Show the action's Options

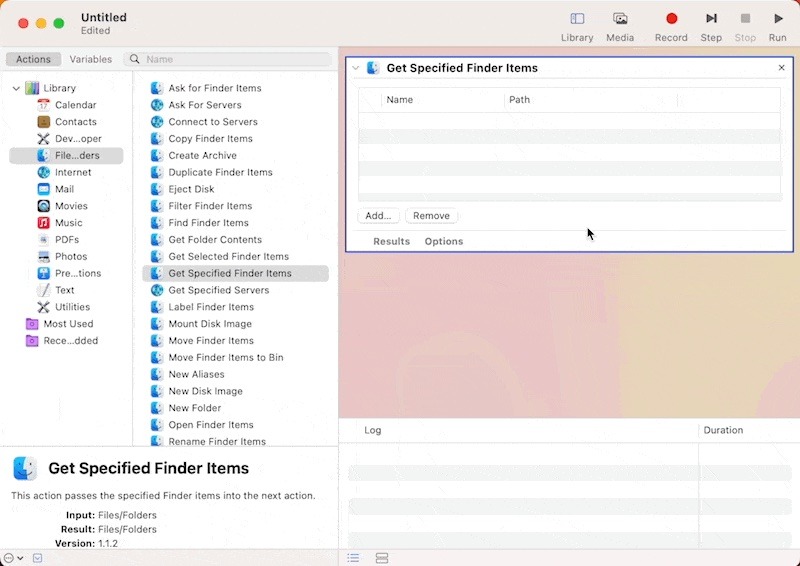click(444, 241)
